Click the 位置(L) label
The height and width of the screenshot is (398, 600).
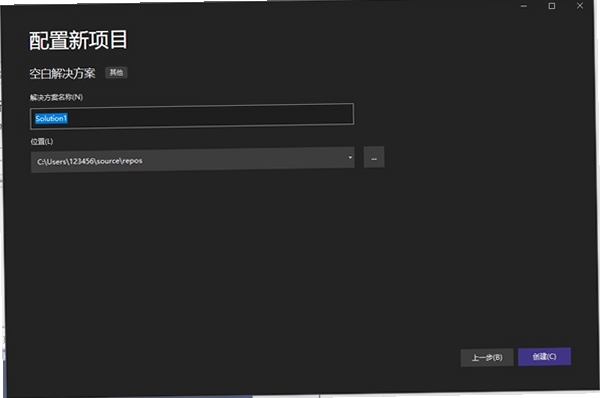42,142
